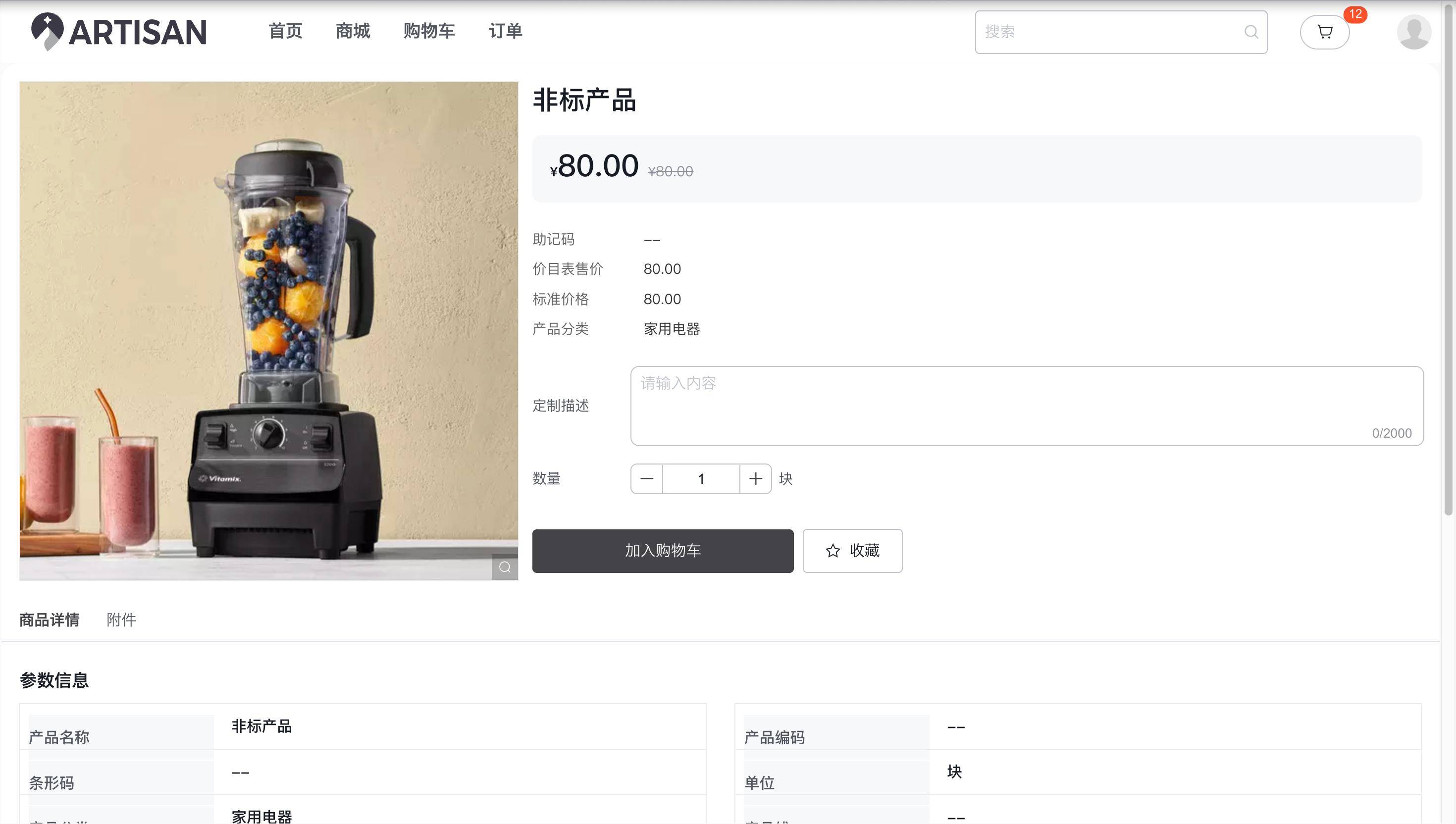This screenshot has width=1456, height=824.
Task: Click the Artisan logo
Action: tap(119, 32)
